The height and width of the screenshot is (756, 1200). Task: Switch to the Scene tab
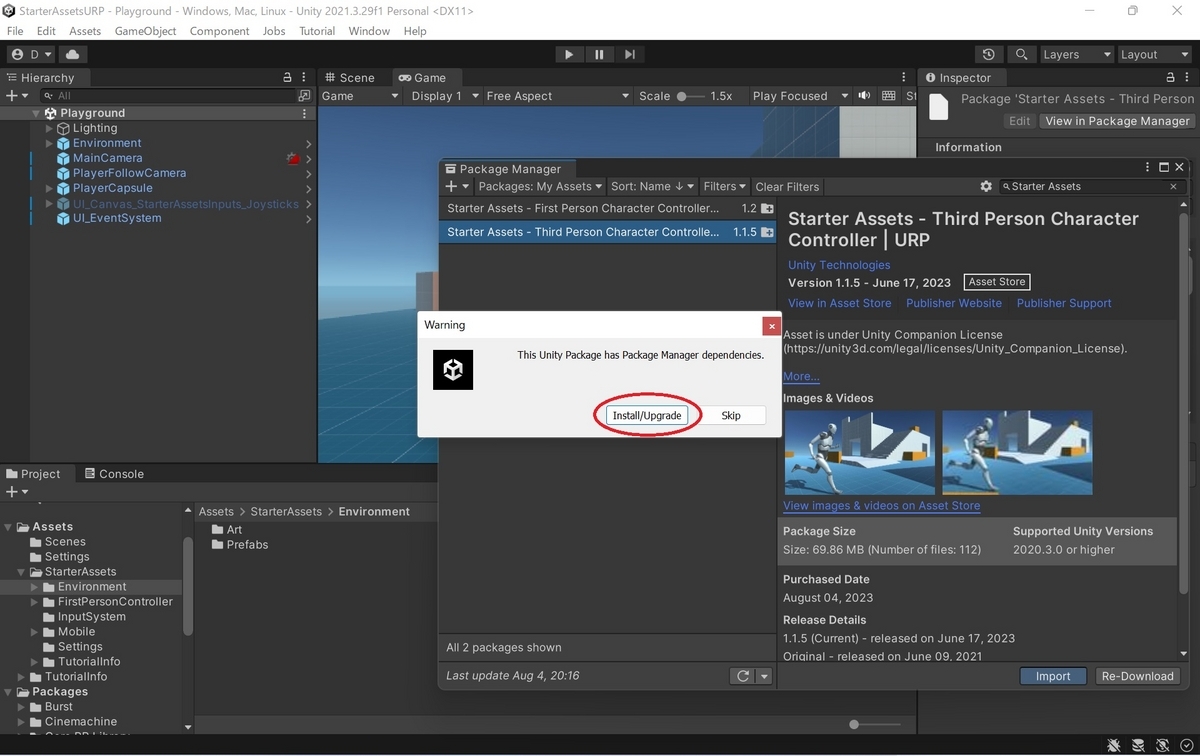[x=349, y=77]
